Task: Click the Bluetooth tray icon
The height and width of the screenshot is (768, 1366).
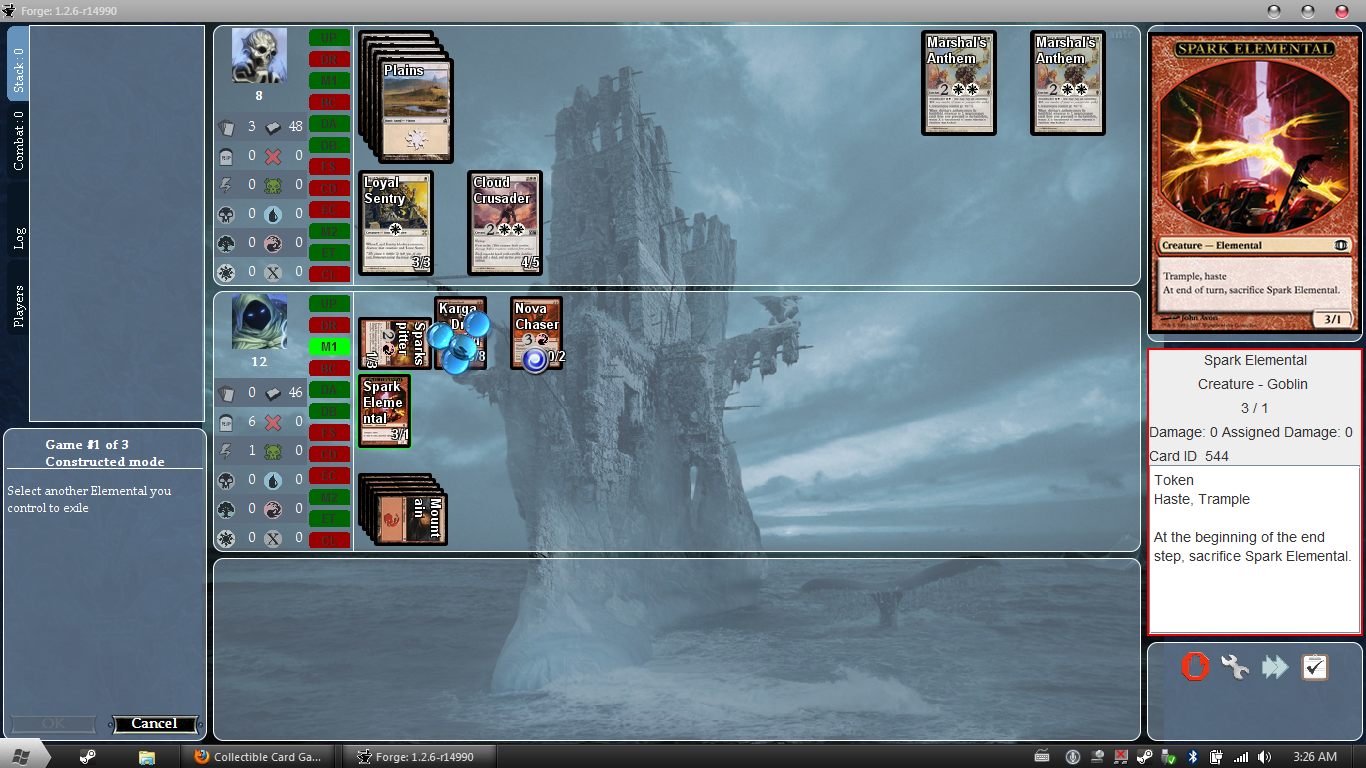Action: point(1193,757)
